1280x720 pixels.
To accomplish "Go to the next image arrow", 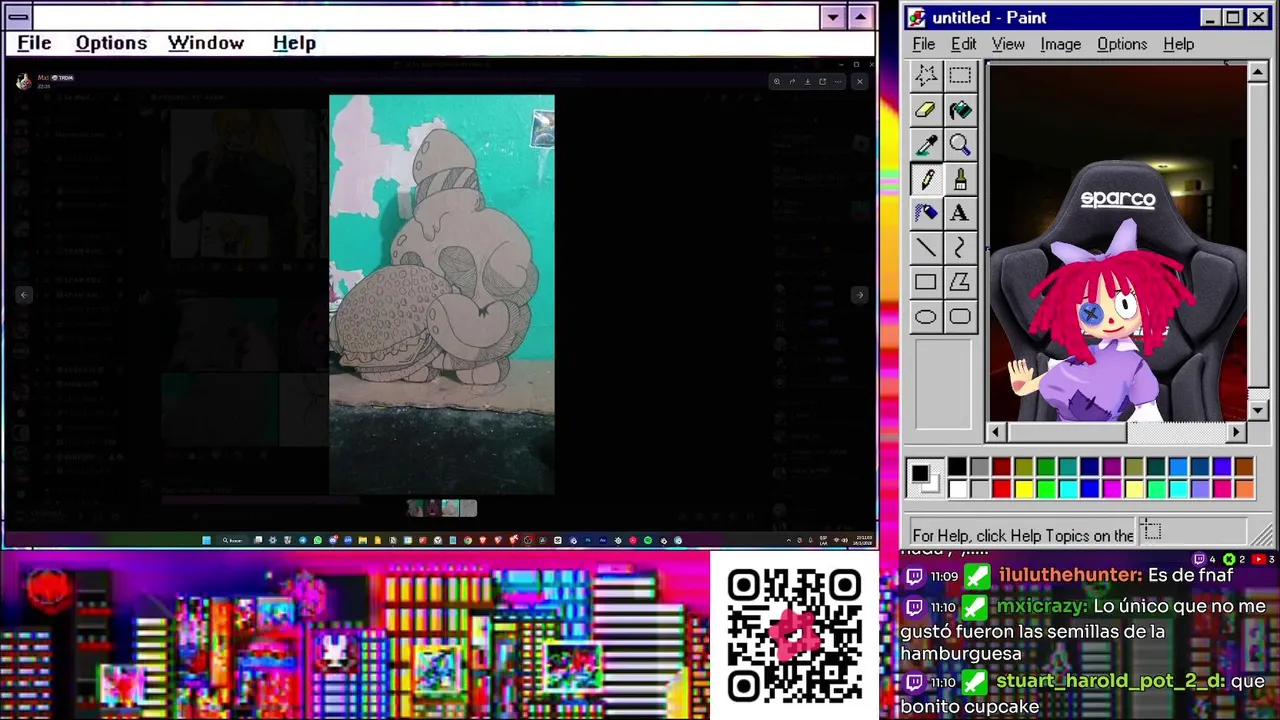I will click(x=859, y=295).
